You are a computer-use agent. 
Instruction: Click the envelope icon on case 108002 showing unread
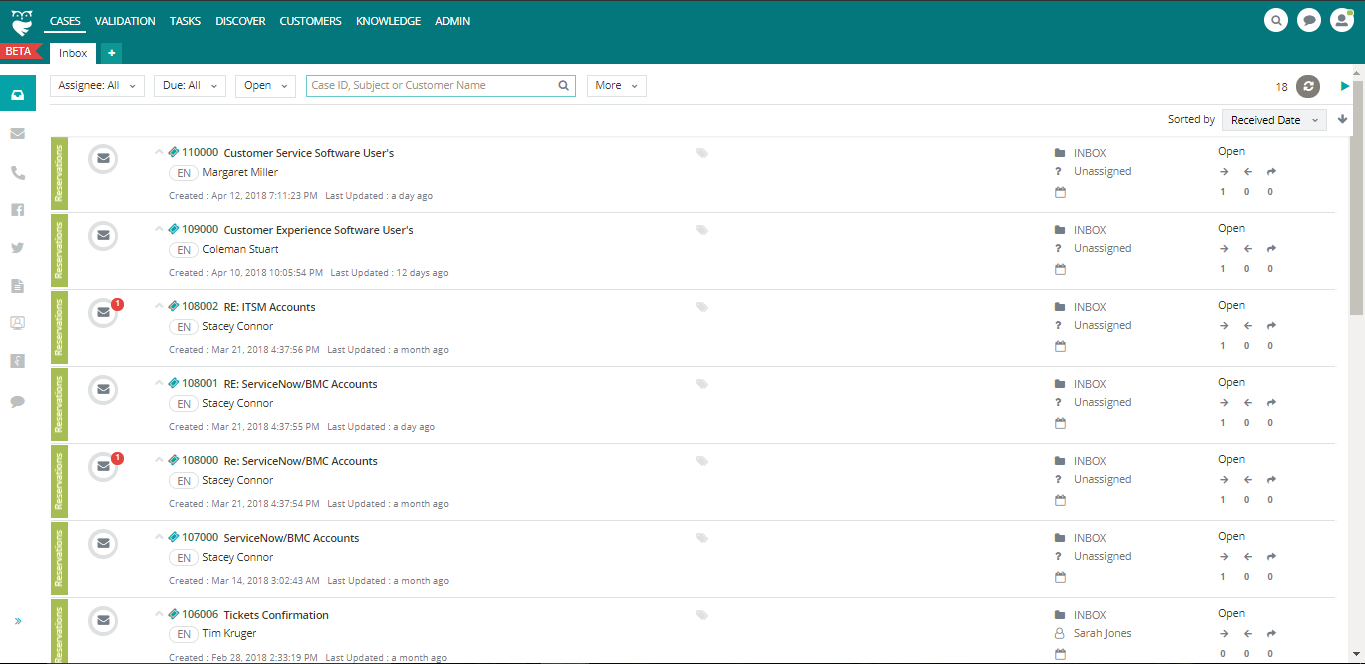103,312
